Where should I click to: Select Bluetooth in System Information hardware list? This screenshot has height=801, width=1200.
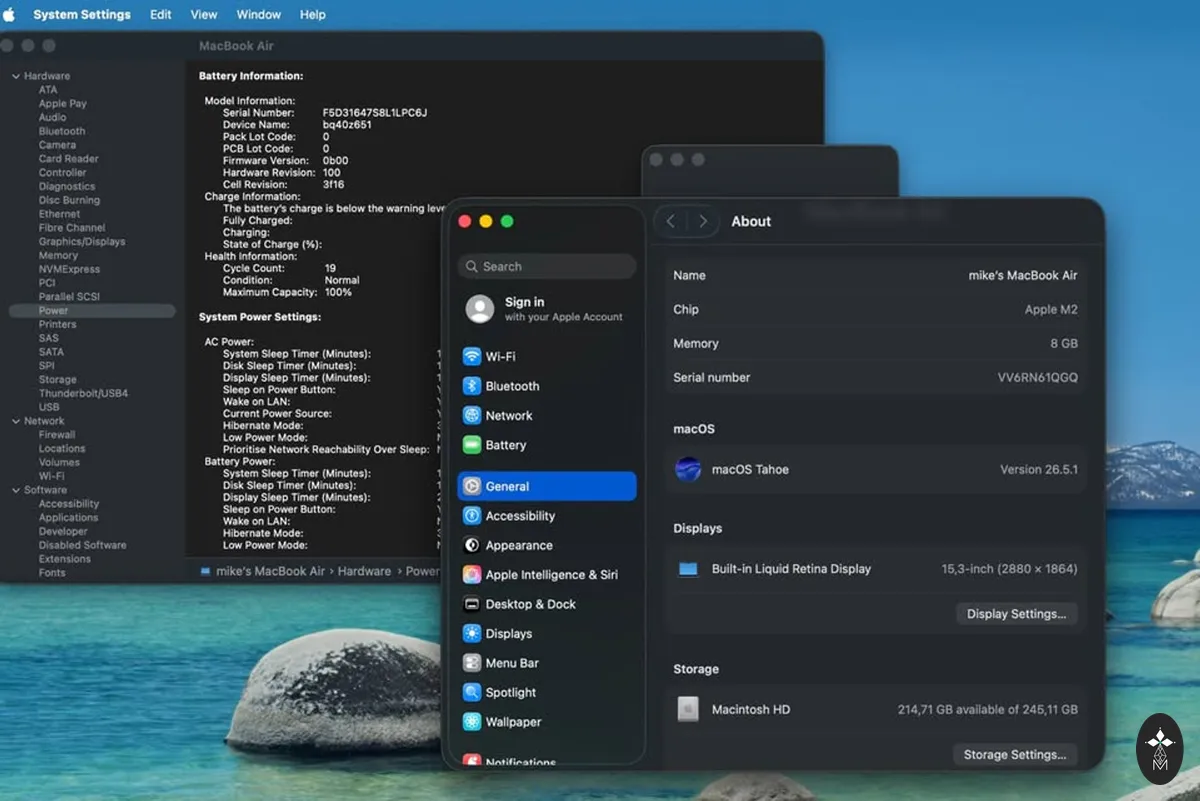click(x=62, y=131)
